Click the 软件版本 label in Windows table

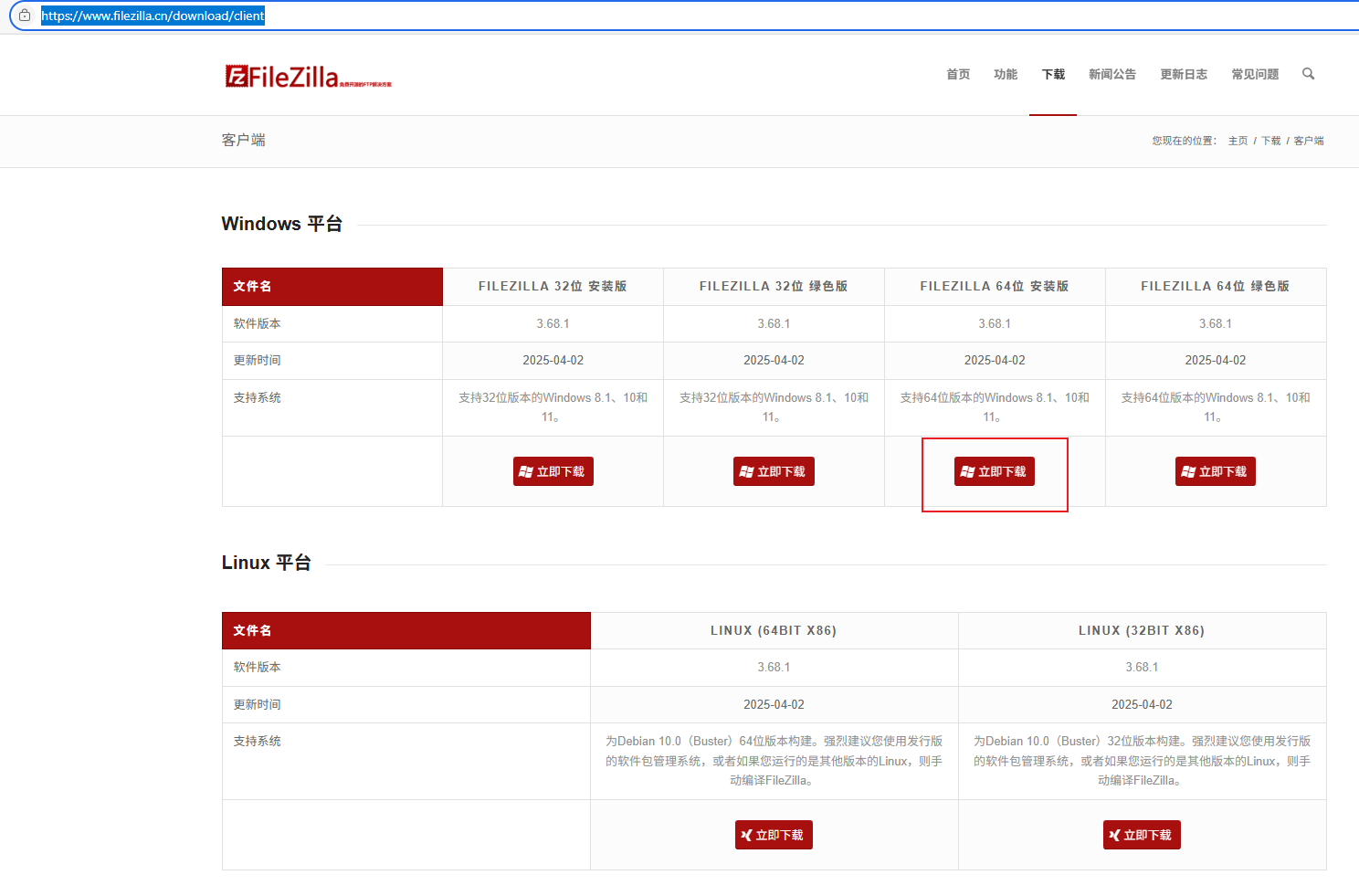258,324
